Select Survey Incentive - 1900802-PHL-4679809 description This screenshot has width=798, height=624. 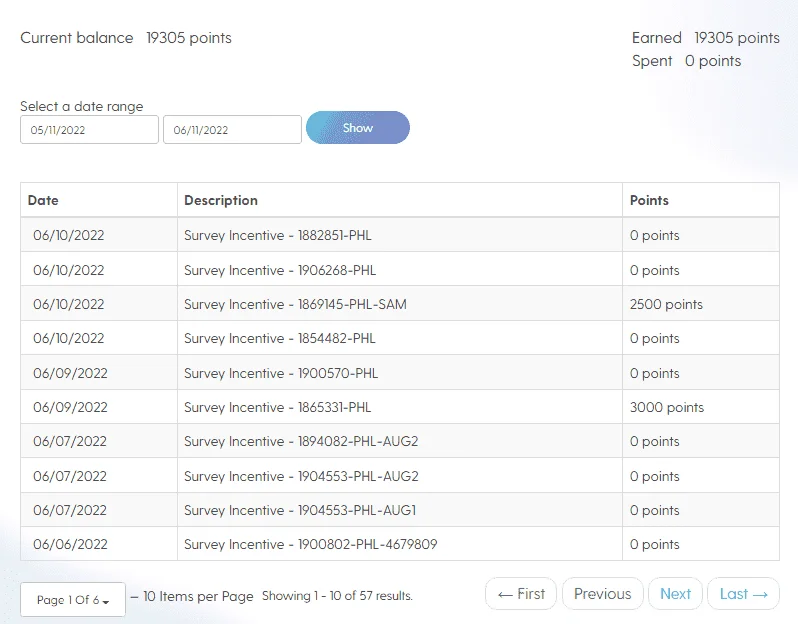coord(310,544)
